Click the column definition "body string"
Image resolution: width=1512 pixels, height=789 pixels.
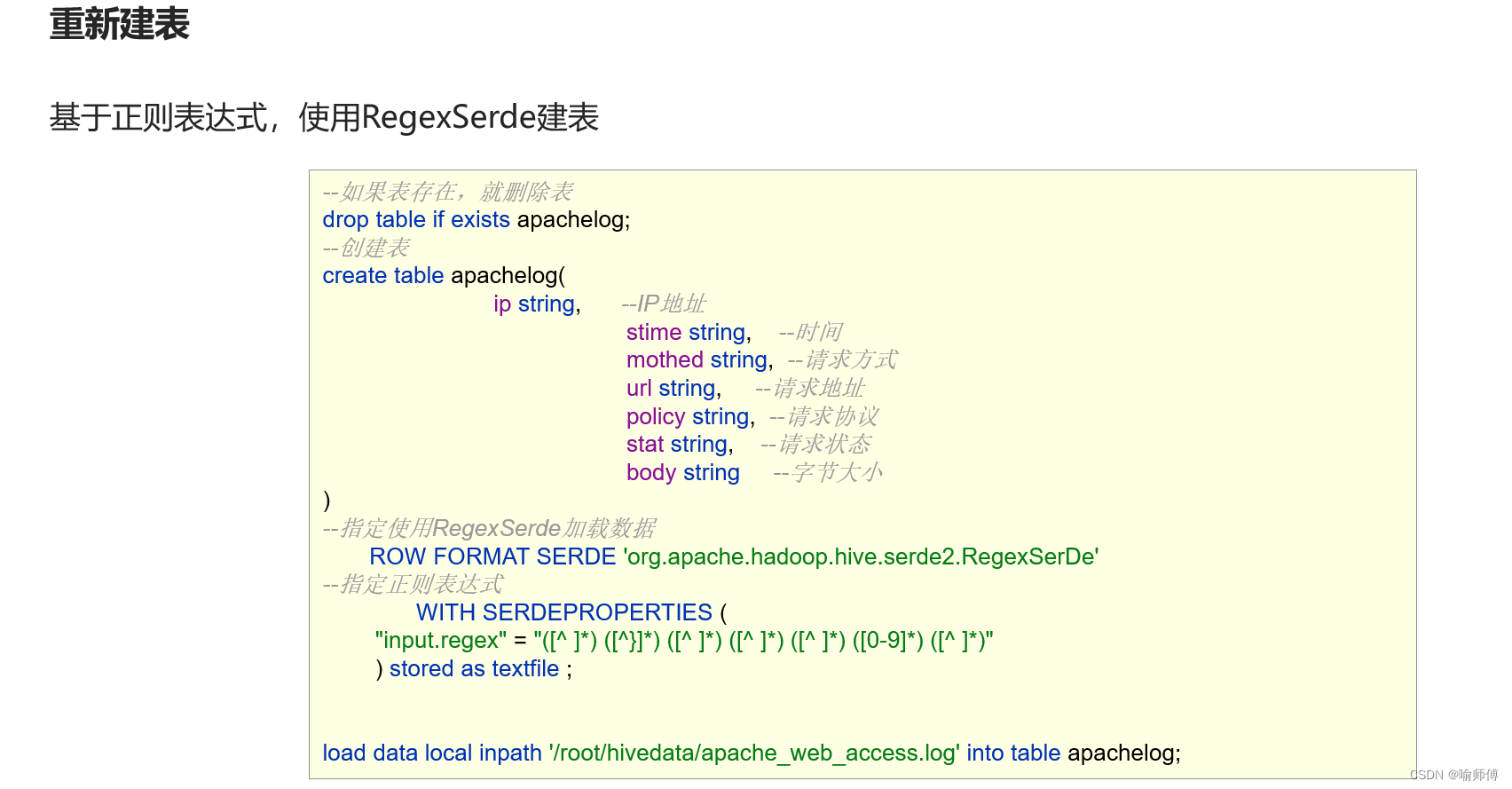click(683, 473)
